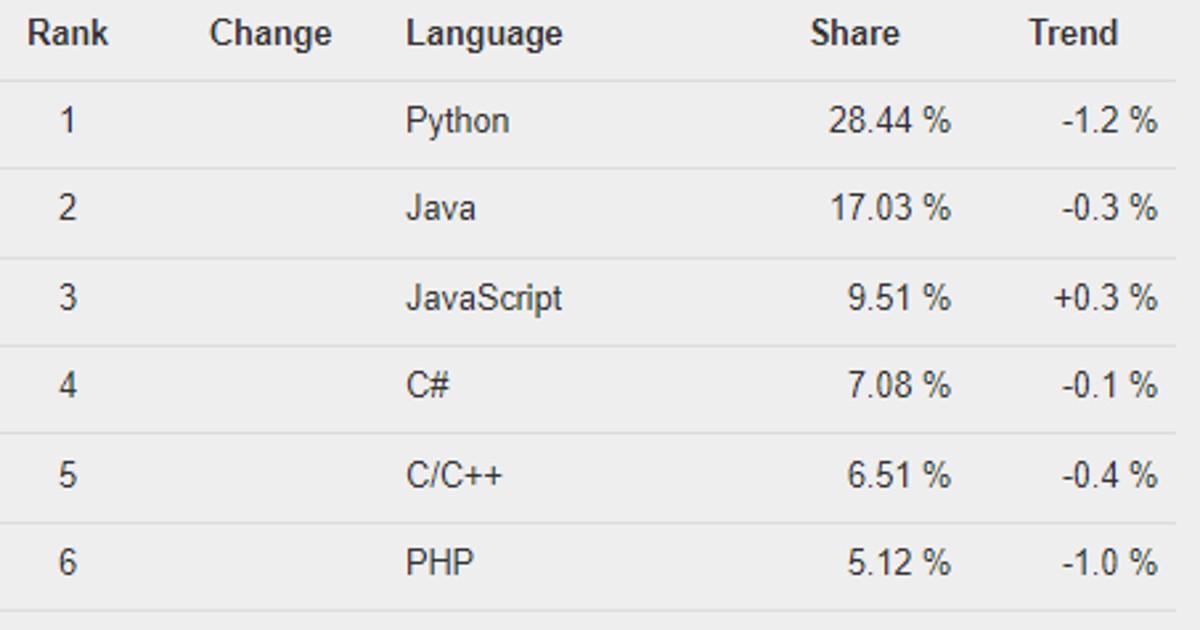1200x630 pixels.
Task: Sort the table by Change column
Action: pyautogui.click(x=271, y=33)
